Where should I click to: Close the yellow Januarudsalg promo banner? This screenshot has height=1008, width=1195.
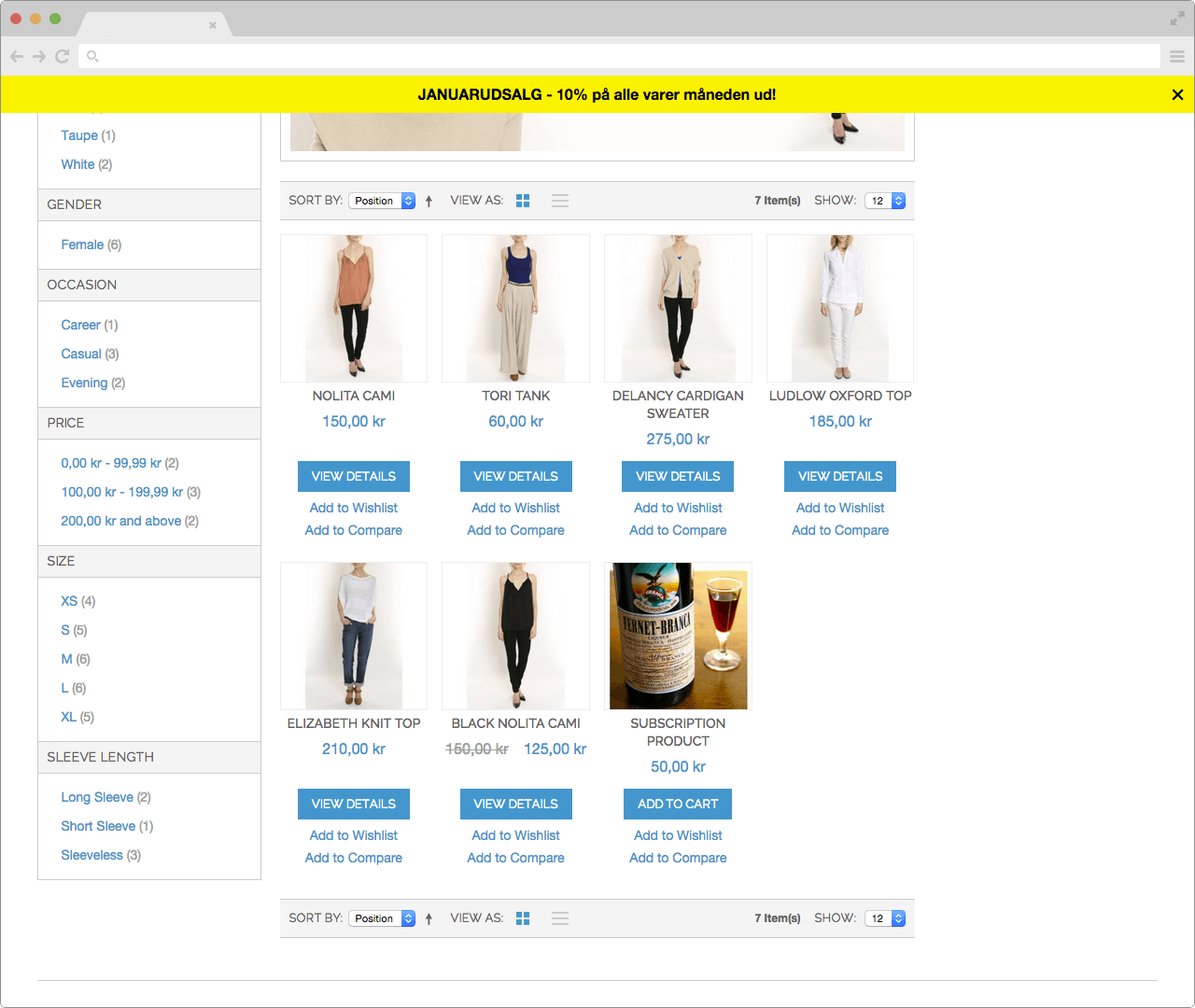(x=1177, y=94)
